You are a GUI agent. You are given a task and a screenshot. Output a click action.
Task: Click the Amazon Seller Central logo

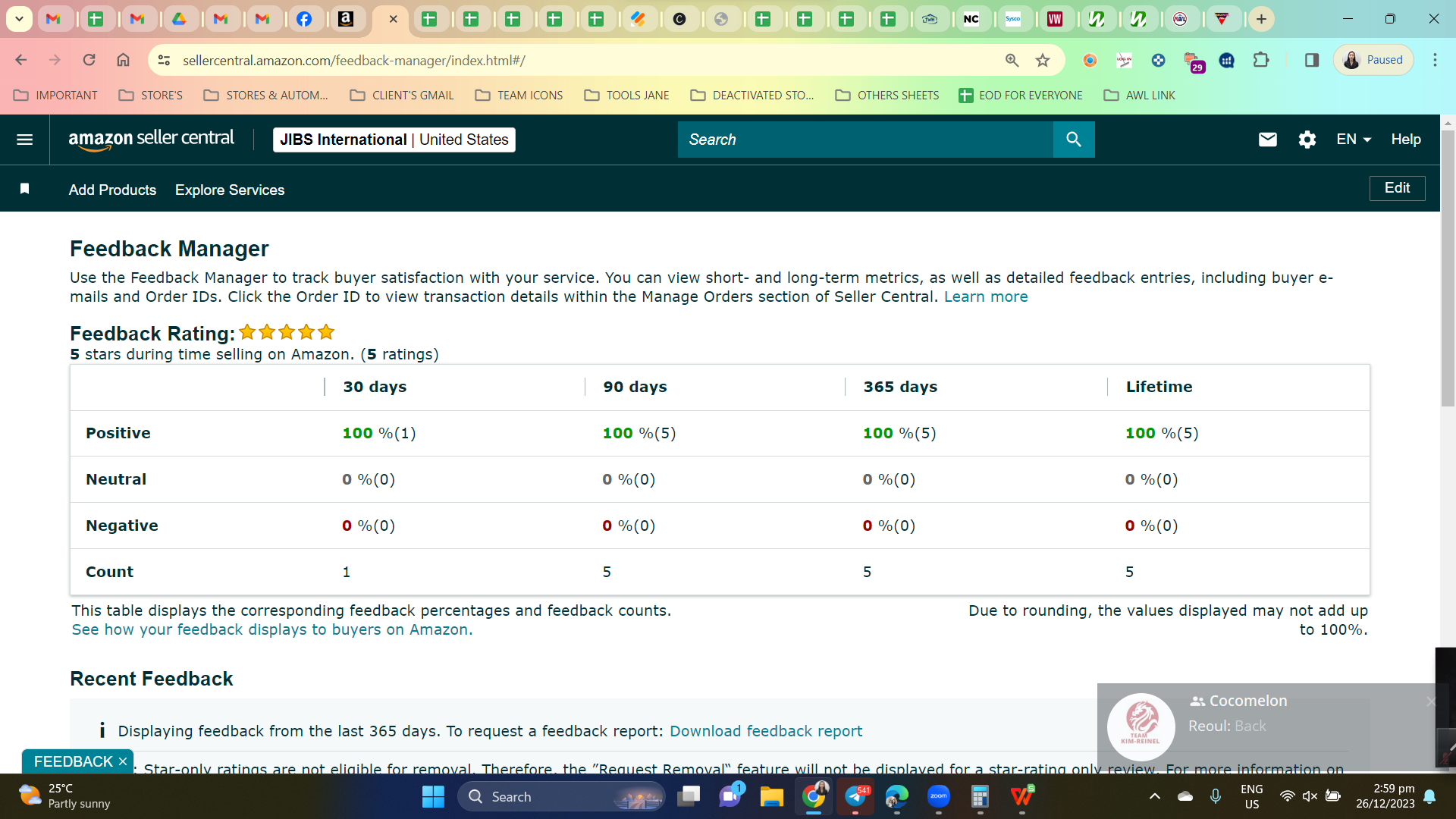coord(151,140)
